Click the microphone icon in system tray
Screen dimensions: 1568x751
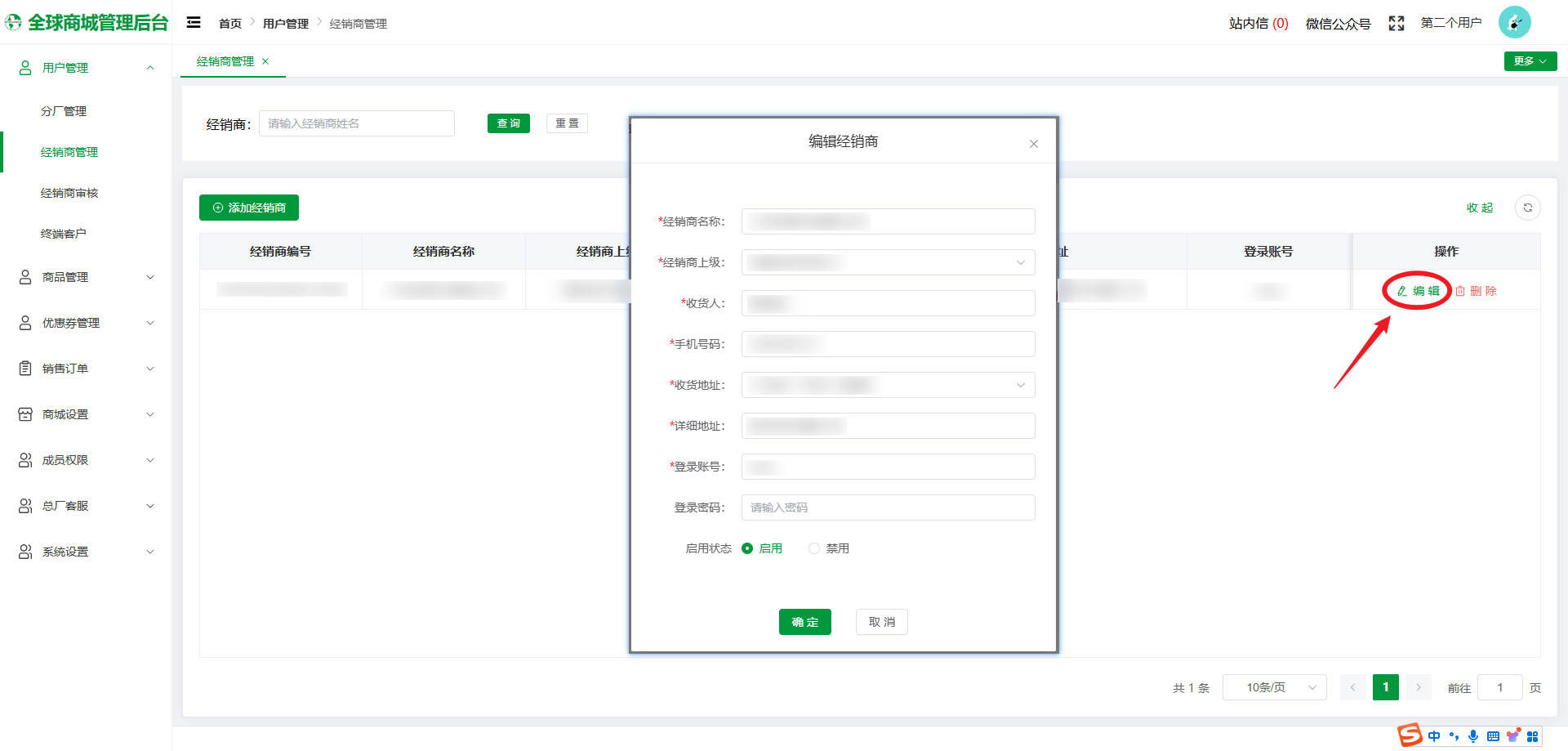[1473, 736]
